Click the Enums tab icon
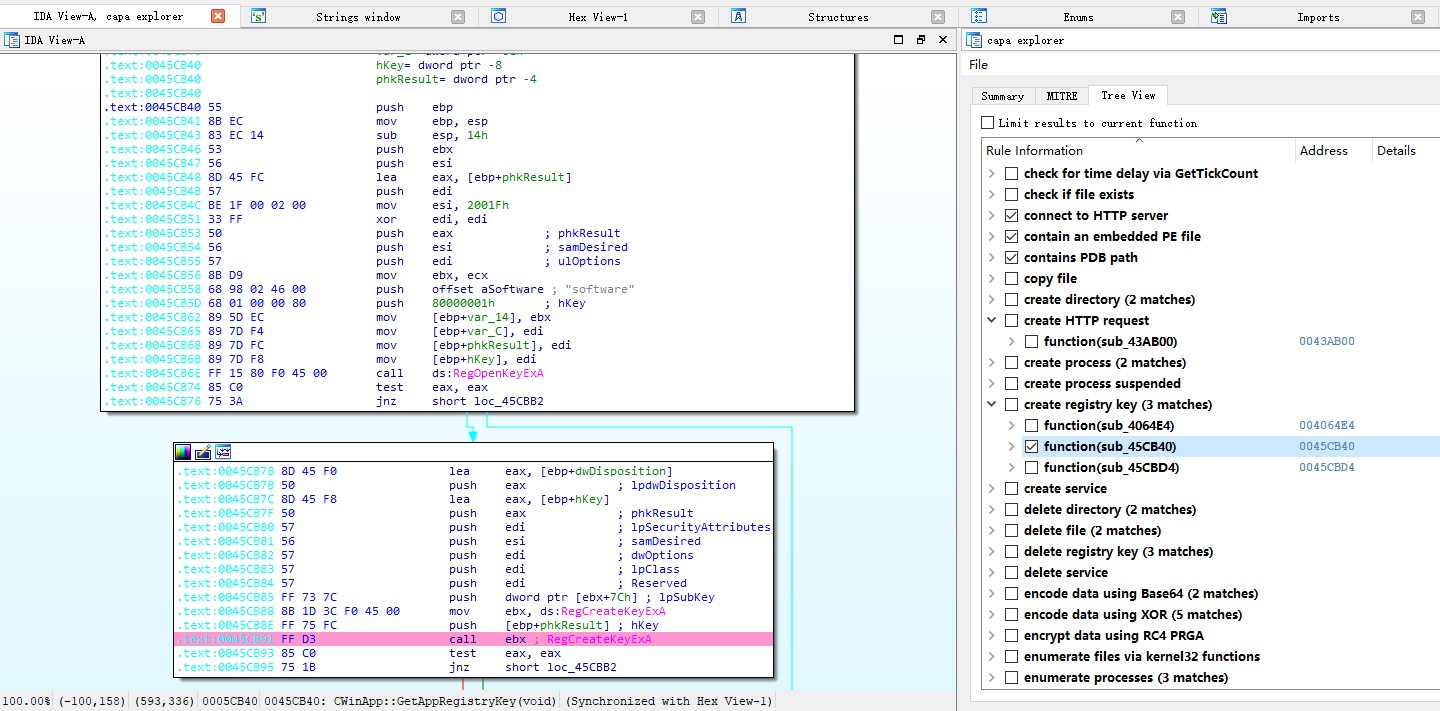1440x711 pixels. [x=979, y=16]
